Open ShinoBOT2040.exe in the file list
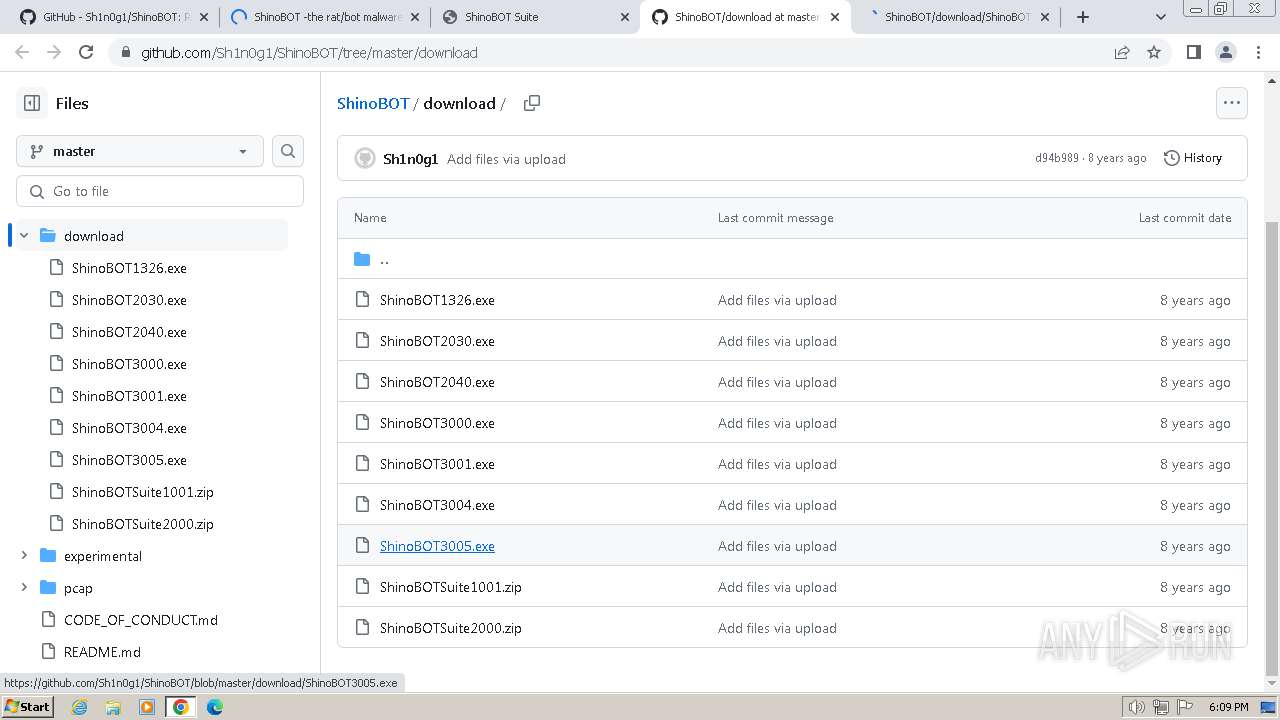 coord(437,382)
